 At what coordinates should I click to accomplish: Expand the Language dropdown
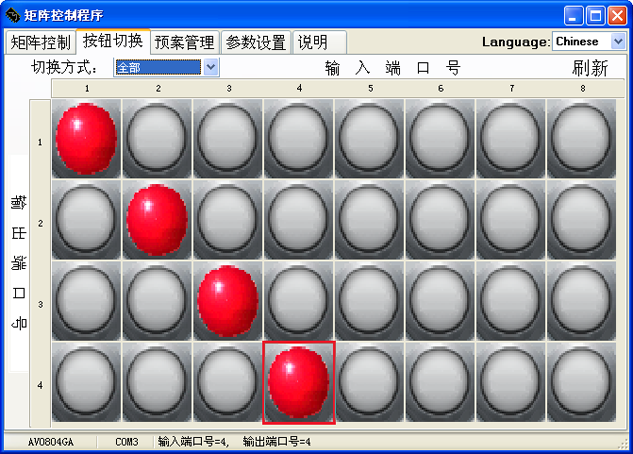coord(617,42)
